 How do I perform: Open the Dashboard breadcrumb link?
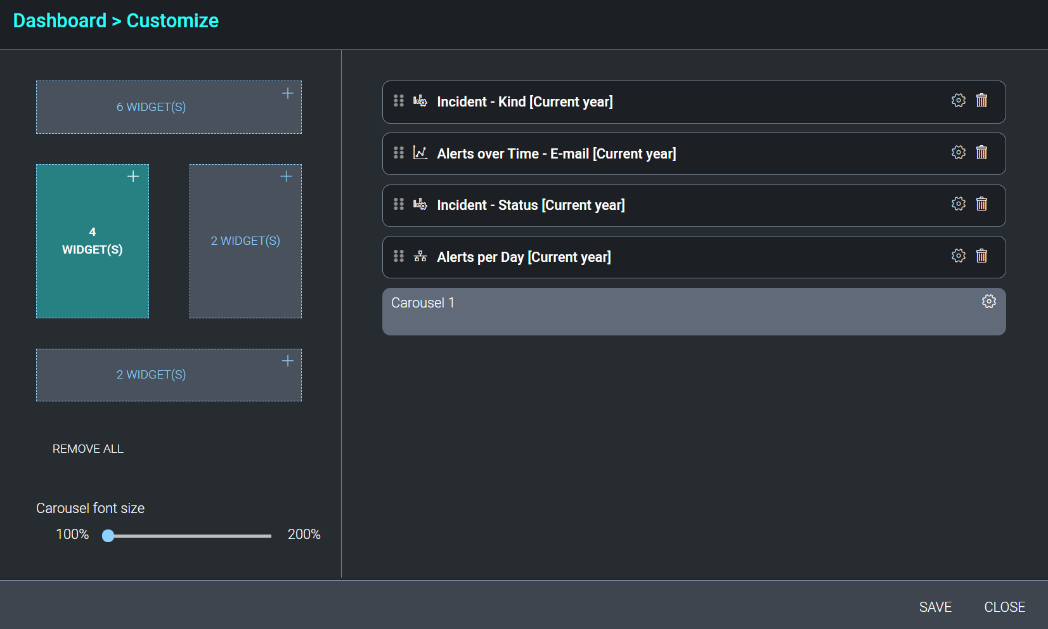point(60,20)
